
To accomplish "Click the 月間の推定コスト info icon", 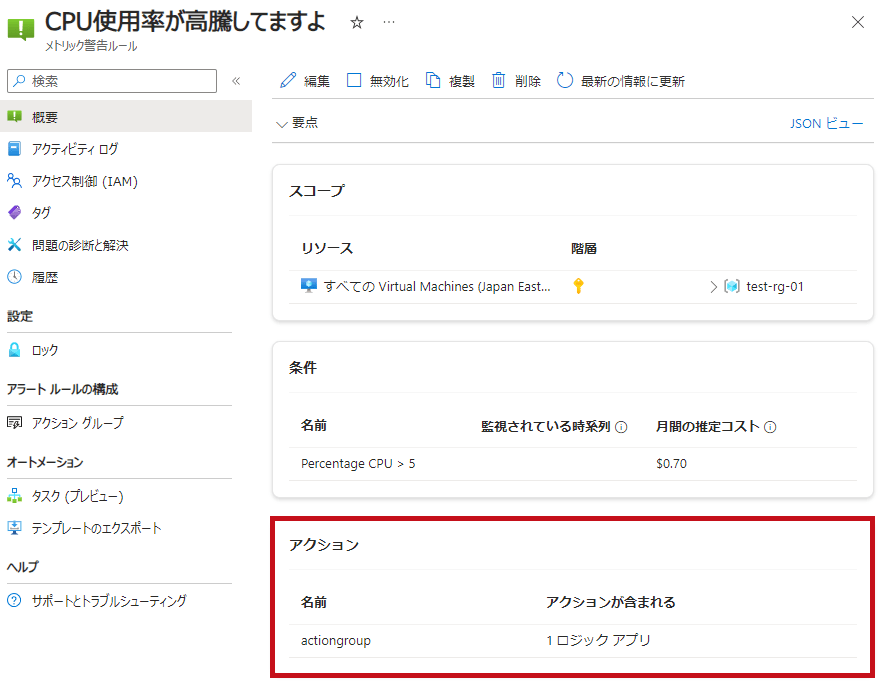I will [770, 427].
